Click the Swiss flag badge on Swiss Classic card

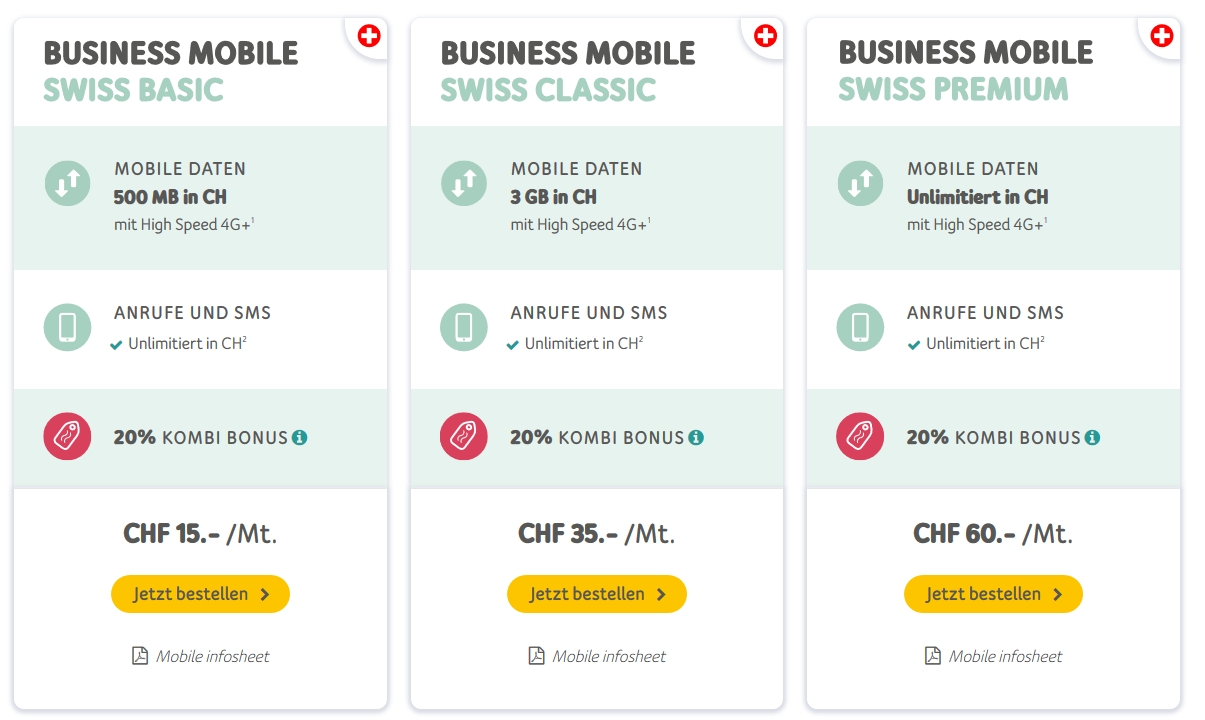(765, 37)
